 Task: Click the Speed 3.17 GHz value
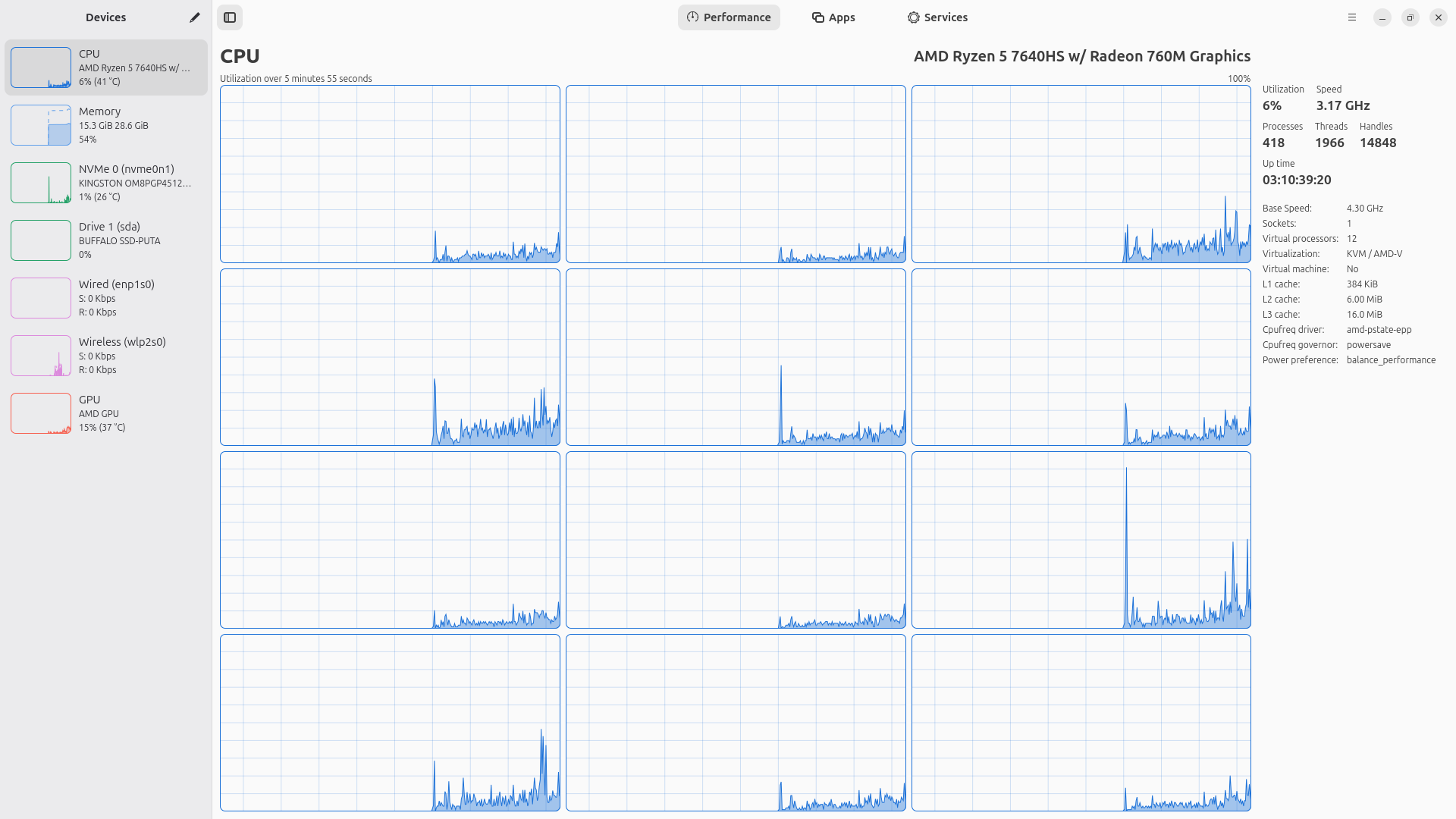point(1343,106)
